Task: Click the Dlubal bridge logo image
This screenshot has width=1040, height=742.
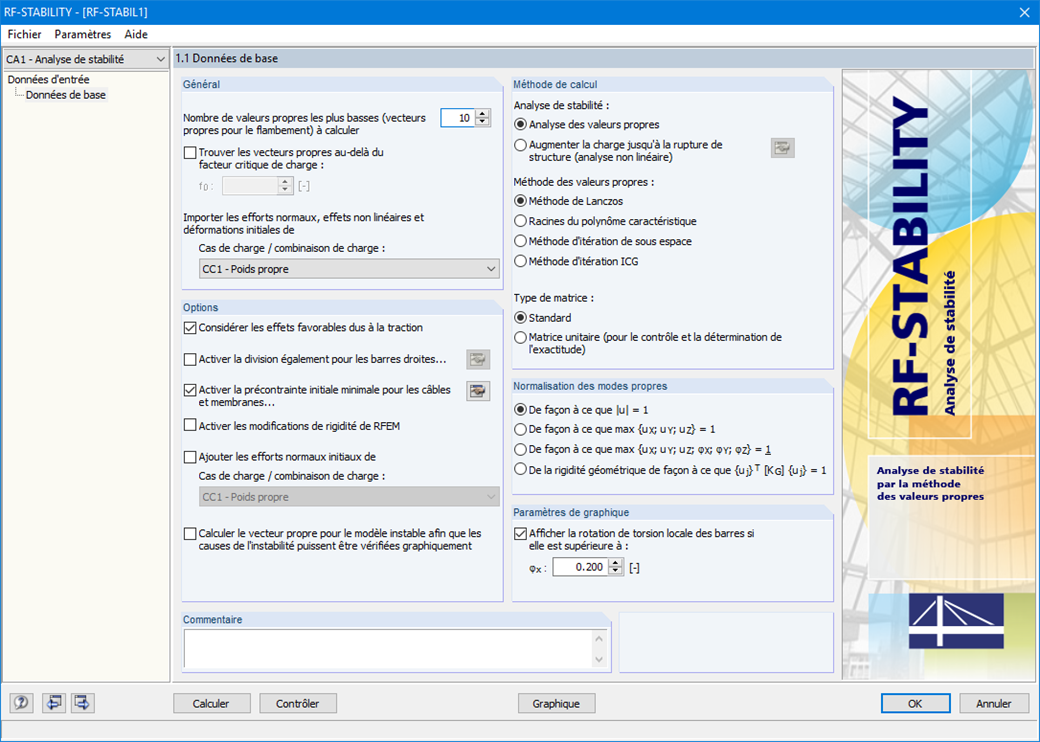Action: pos(956,621)
